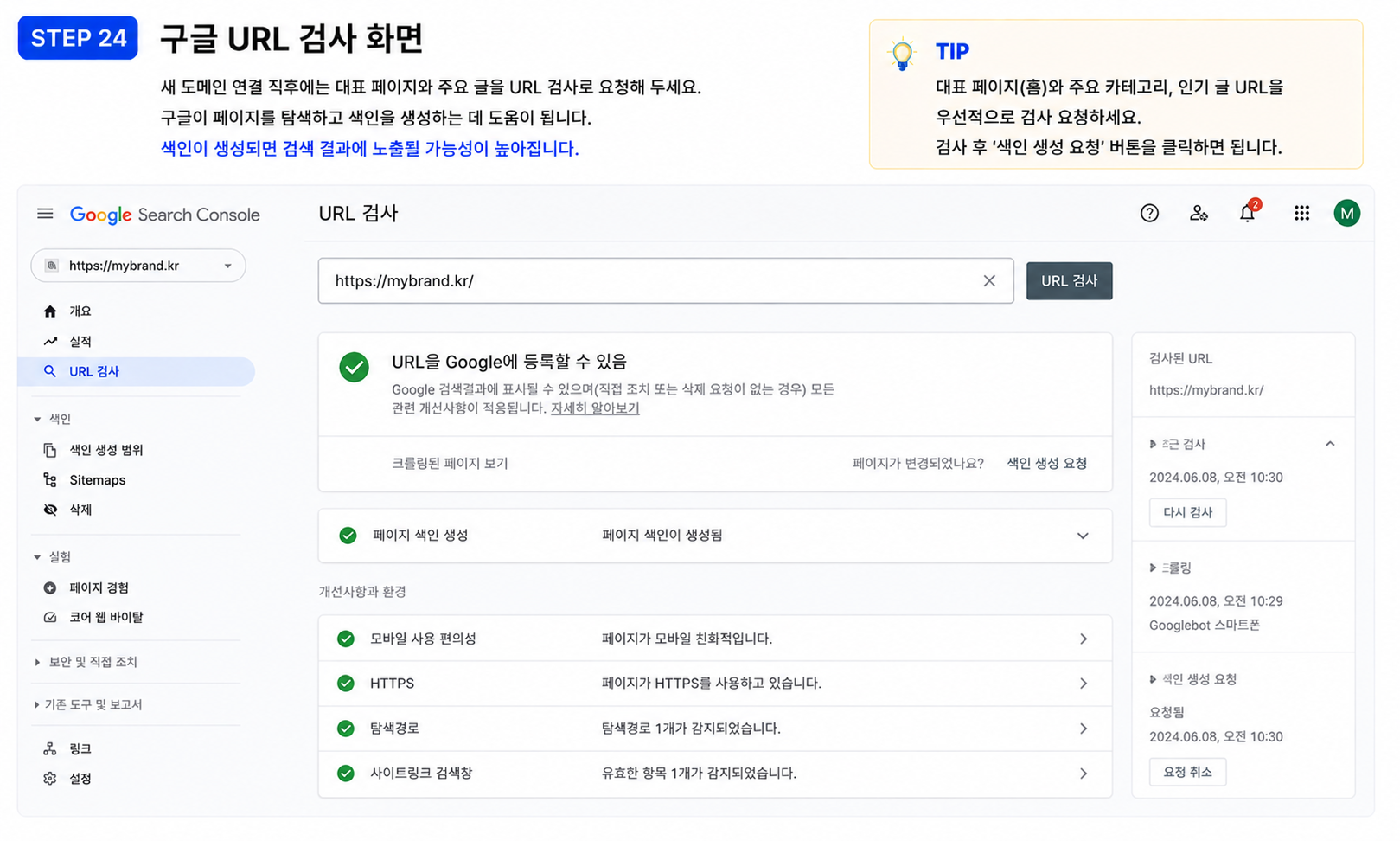Open 코어 웹 바이탈 in the sidebar
Image resolution: width=1400 pixels, height=841 pixels.
click(106, 618)
